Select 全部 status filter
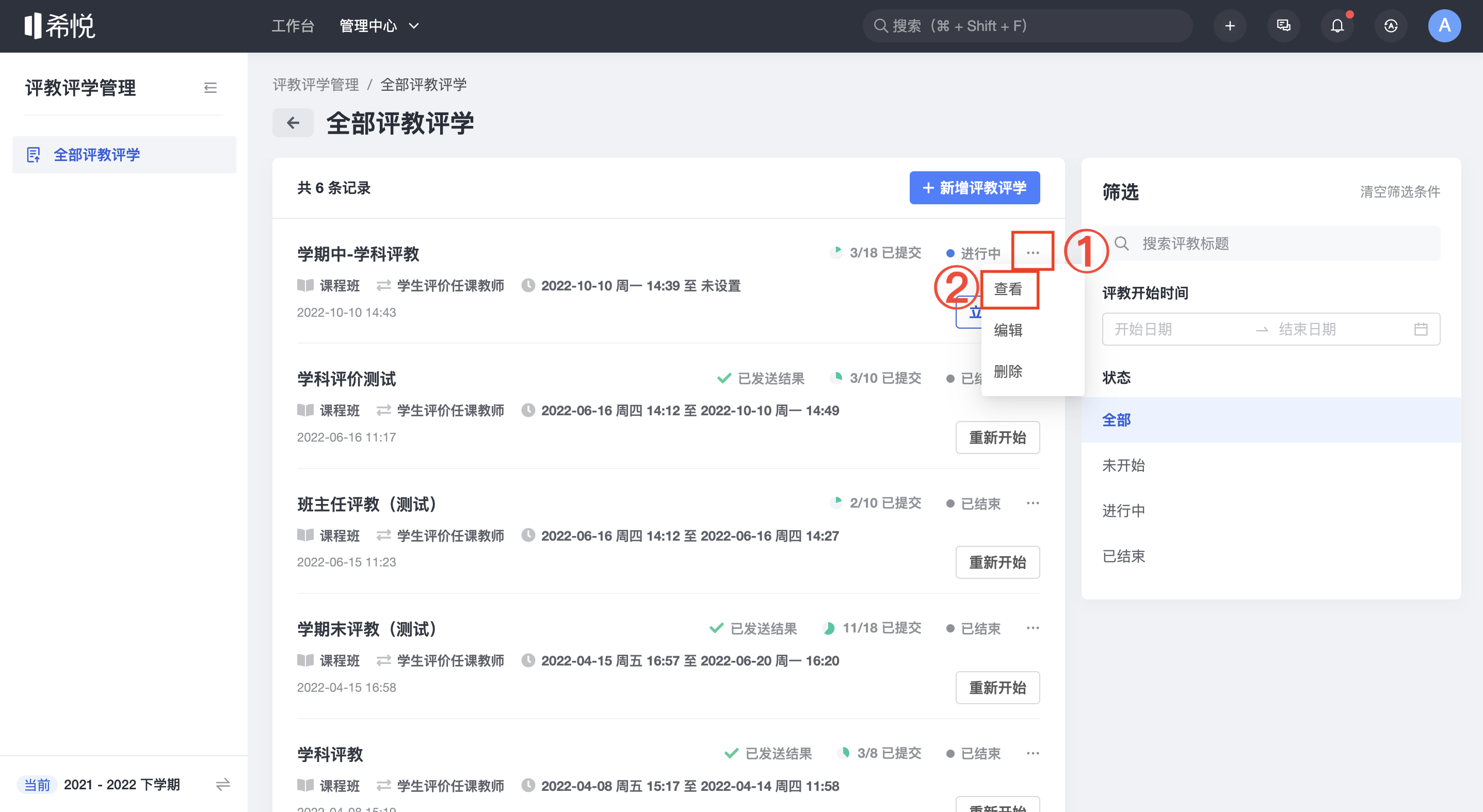 pos(1271,420)
